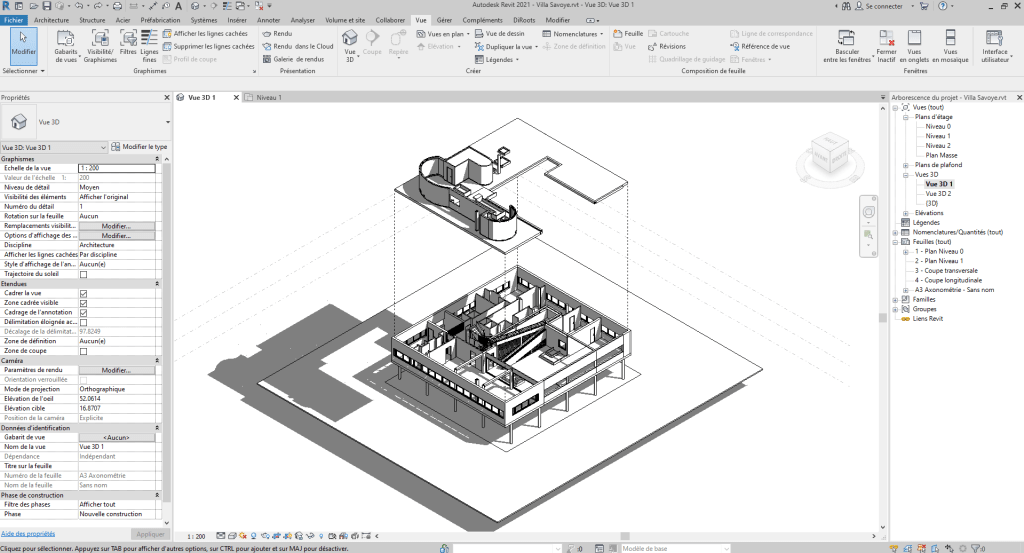1024x553 pixels.
Task: Click the Feuille tool
Action: click(x=628, y=33)
